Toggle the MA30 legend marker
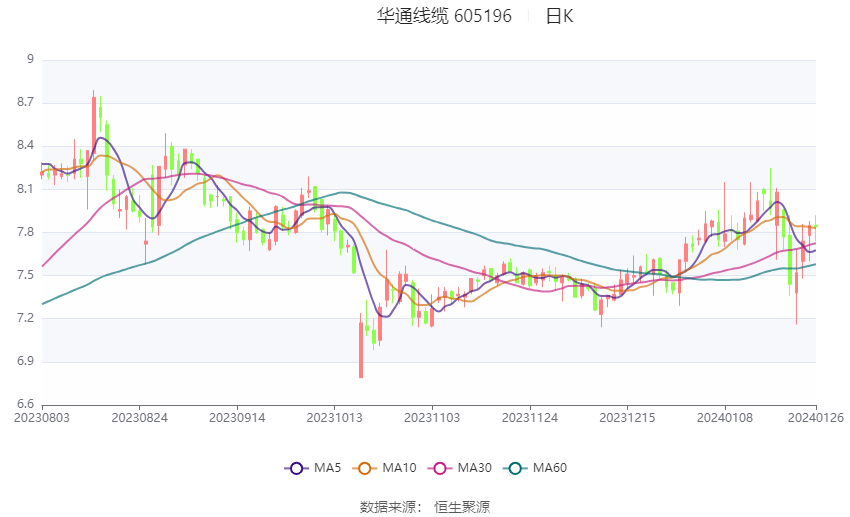Image resolution: width=850 pixels, height=517 pixels. tap(440, 468)
